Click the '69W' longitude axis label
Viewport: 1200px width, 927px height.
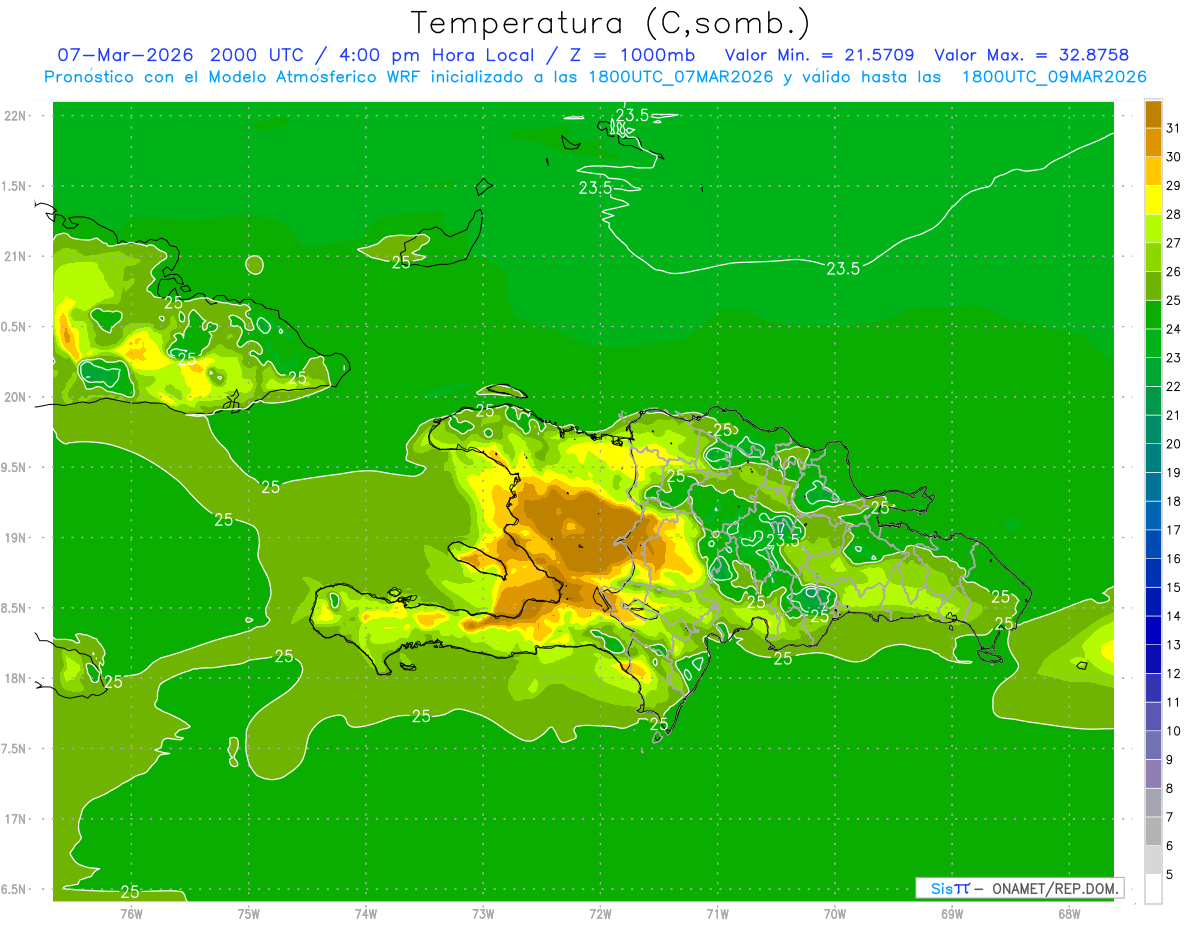coord(951,913)
